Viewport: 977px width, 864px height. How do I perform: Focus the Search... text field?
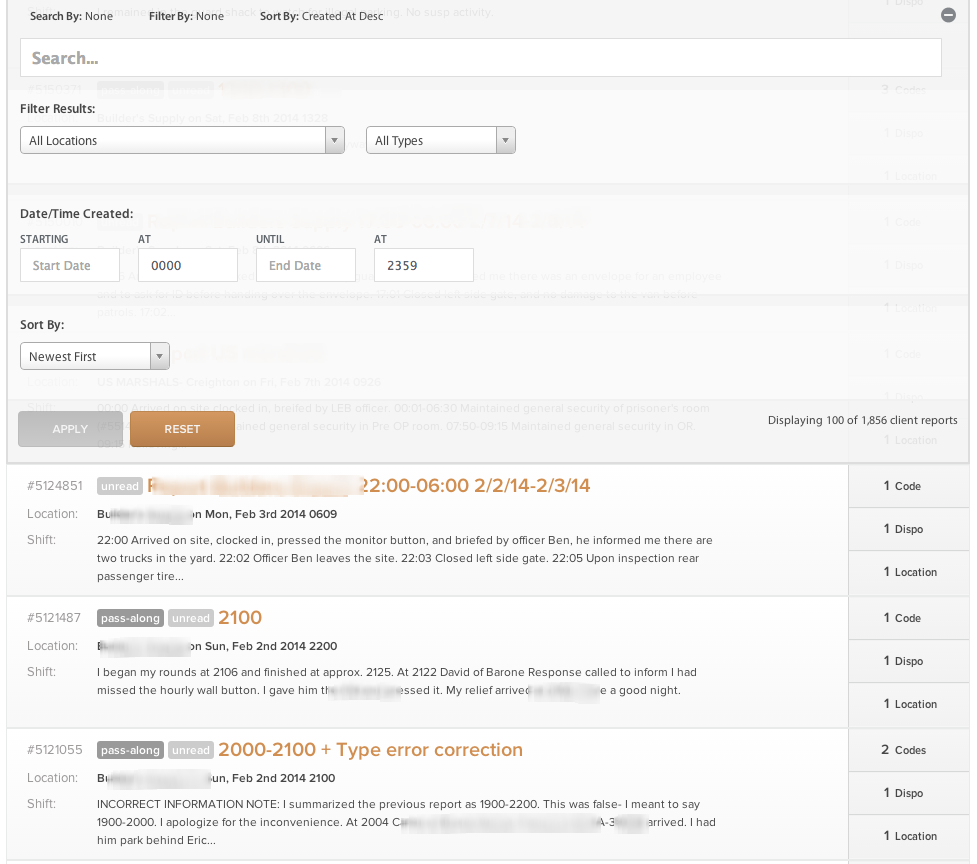point(480,58)
